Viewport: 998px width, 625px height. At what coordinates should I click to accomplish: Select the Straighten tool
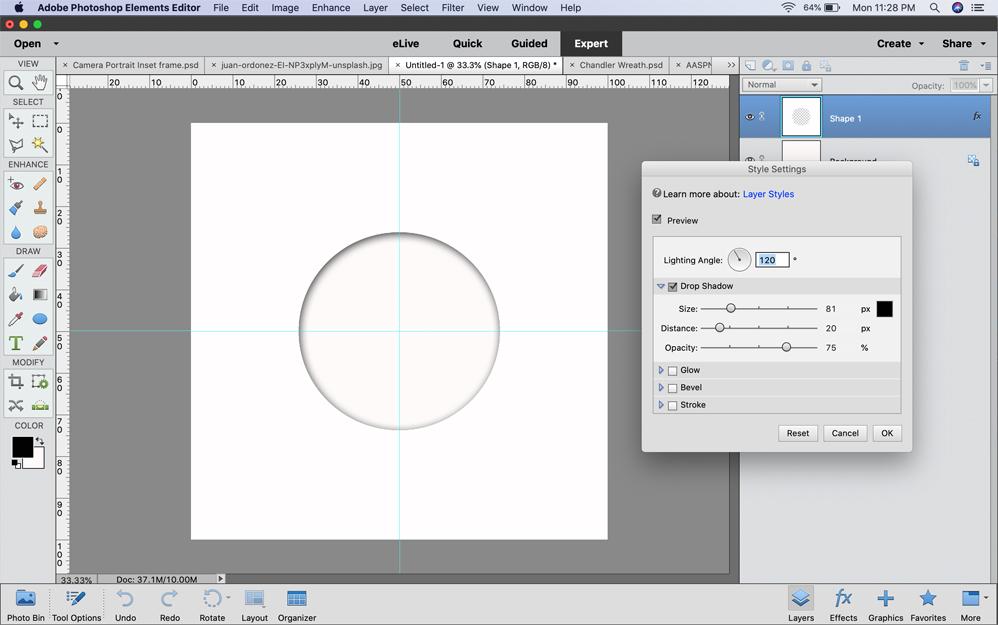(40, 405)
